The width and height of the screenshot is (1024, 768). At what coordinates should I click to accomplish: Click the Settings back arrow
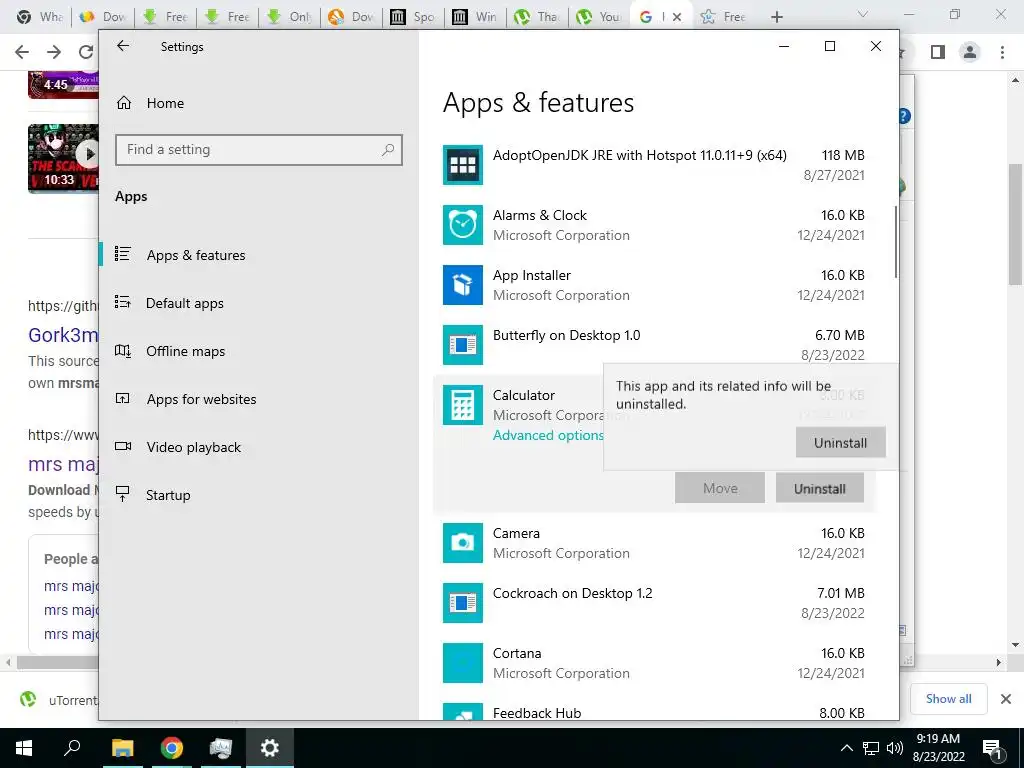123,46
